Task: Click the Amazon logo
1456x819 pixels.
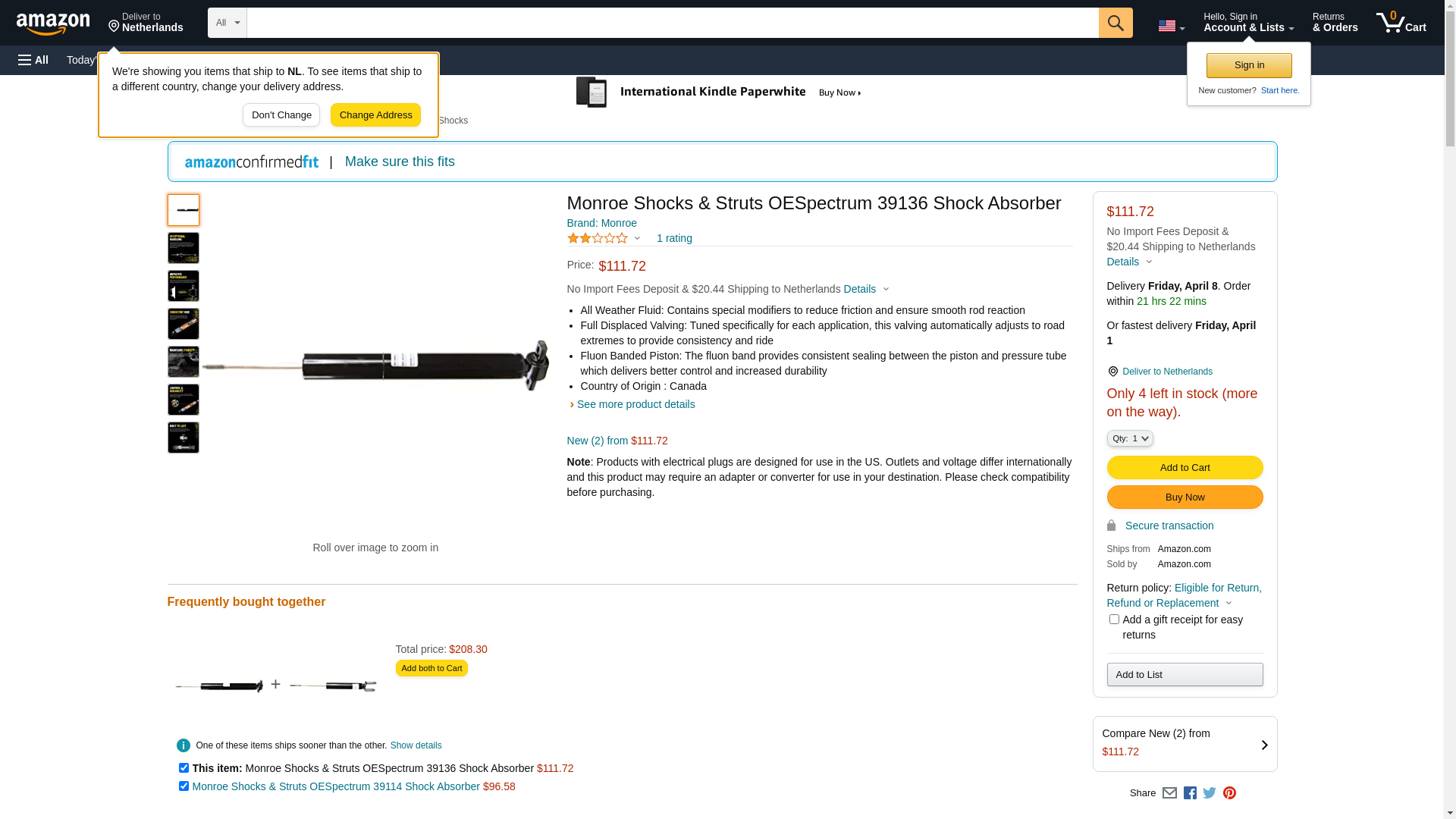Action: [x=53, y=24]
